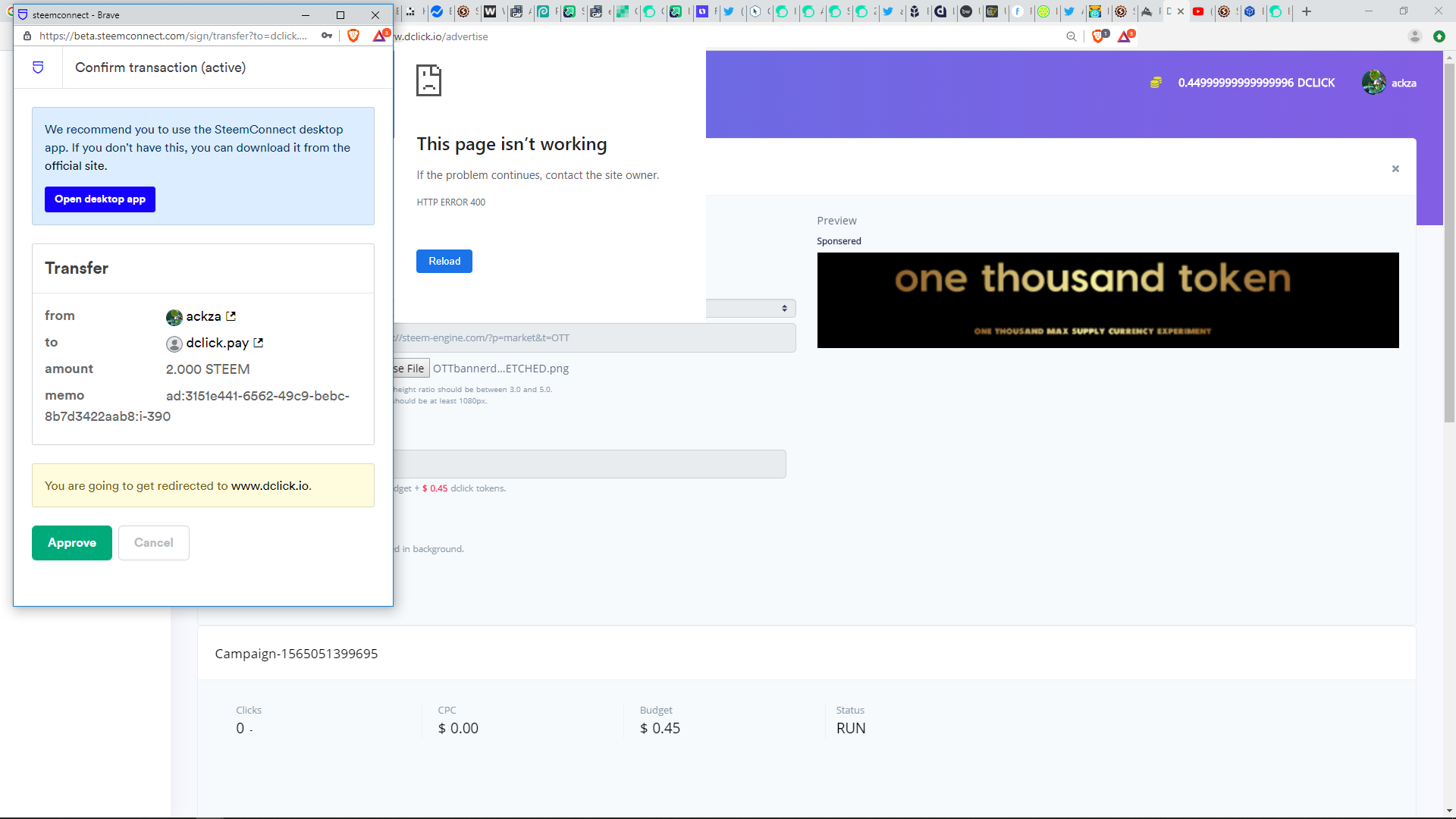The height and width of the screenshot is (819, 1456).
Task: Close the ad creation panel with X
Action: pos(1395,168)
